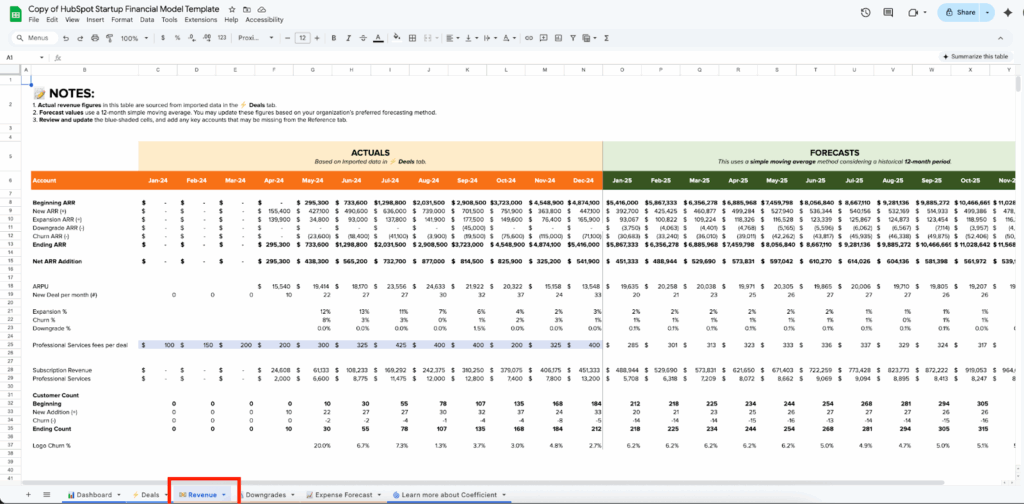Screen dimensions: 1024x504
Task: Click the font size input field
Action: tap(302, 38)
